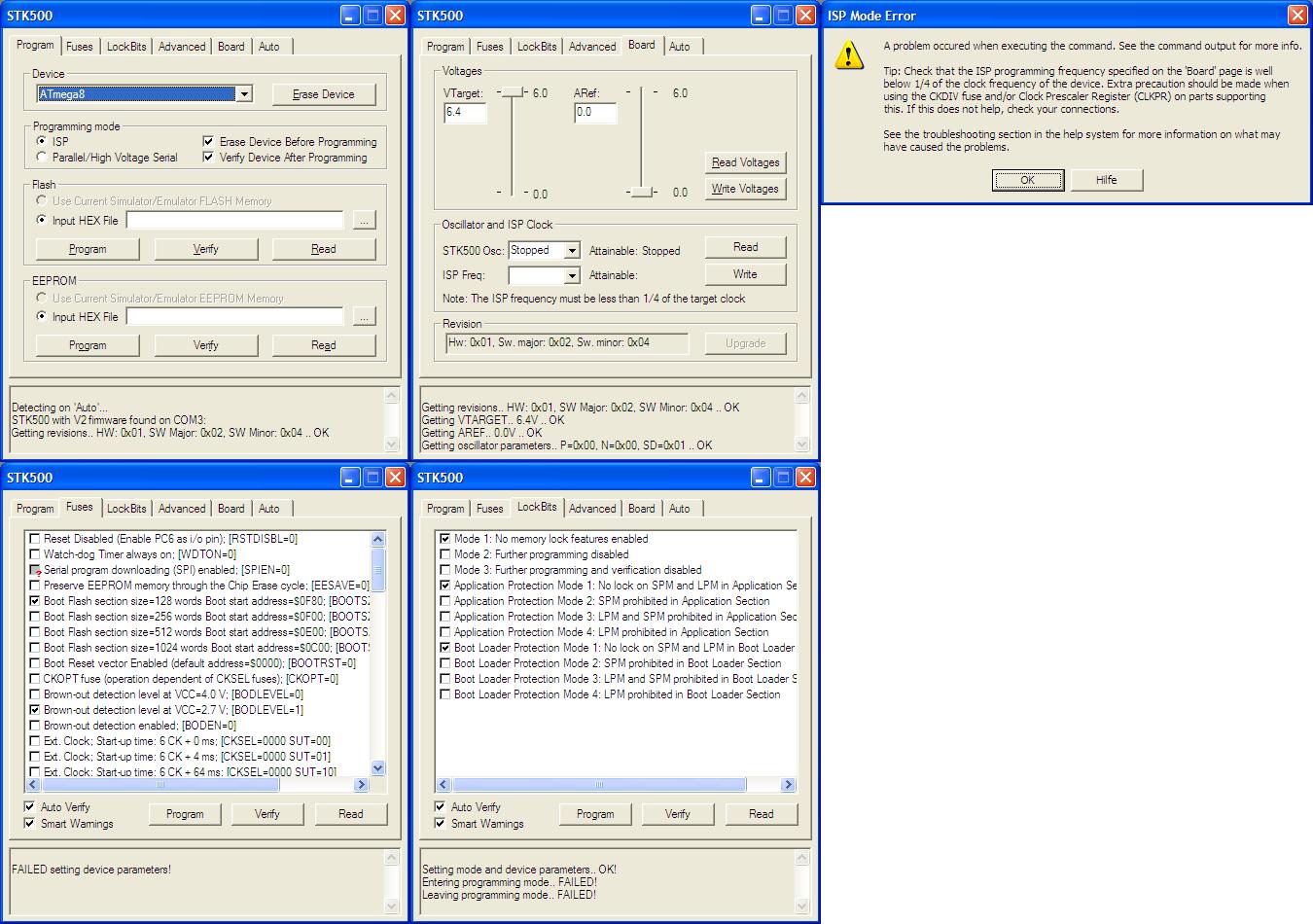Open ISP Freq dropdown
Image resolution: width=1313 pixels, height=924 pixels.
click(x=572, y=276)
